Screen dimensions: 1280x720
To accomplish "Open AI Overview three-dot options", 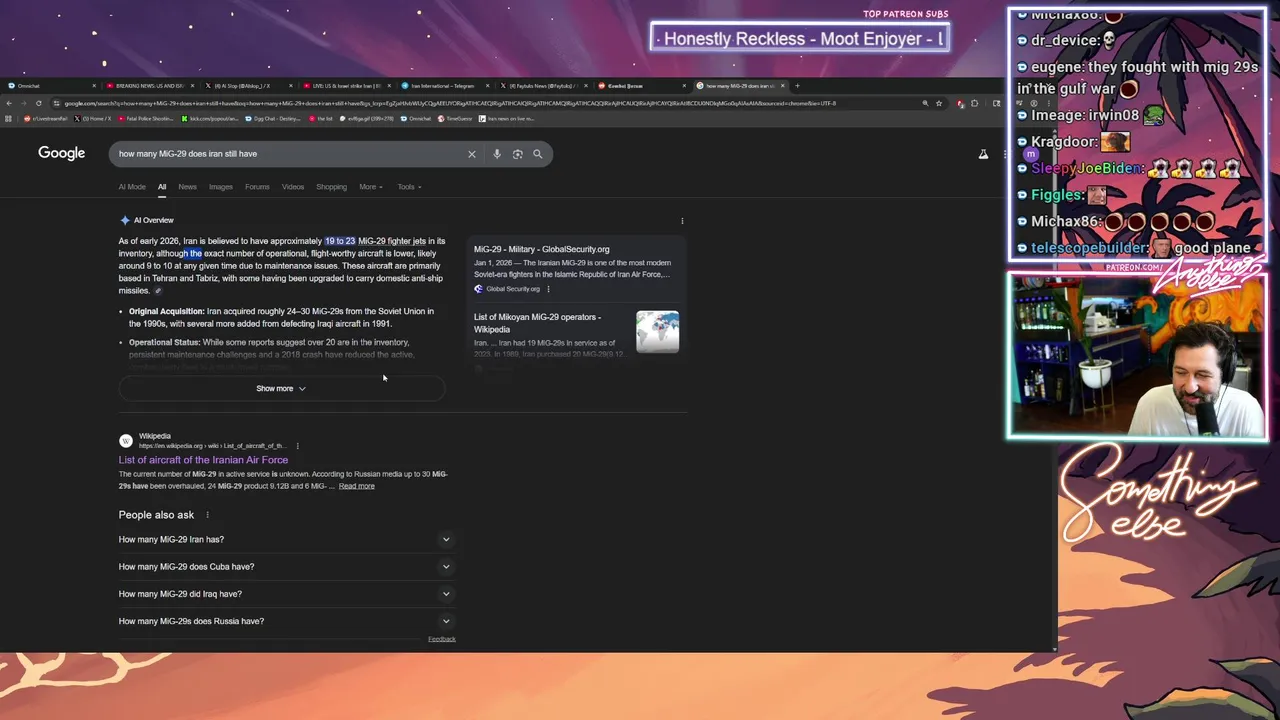I will (682, 221).
